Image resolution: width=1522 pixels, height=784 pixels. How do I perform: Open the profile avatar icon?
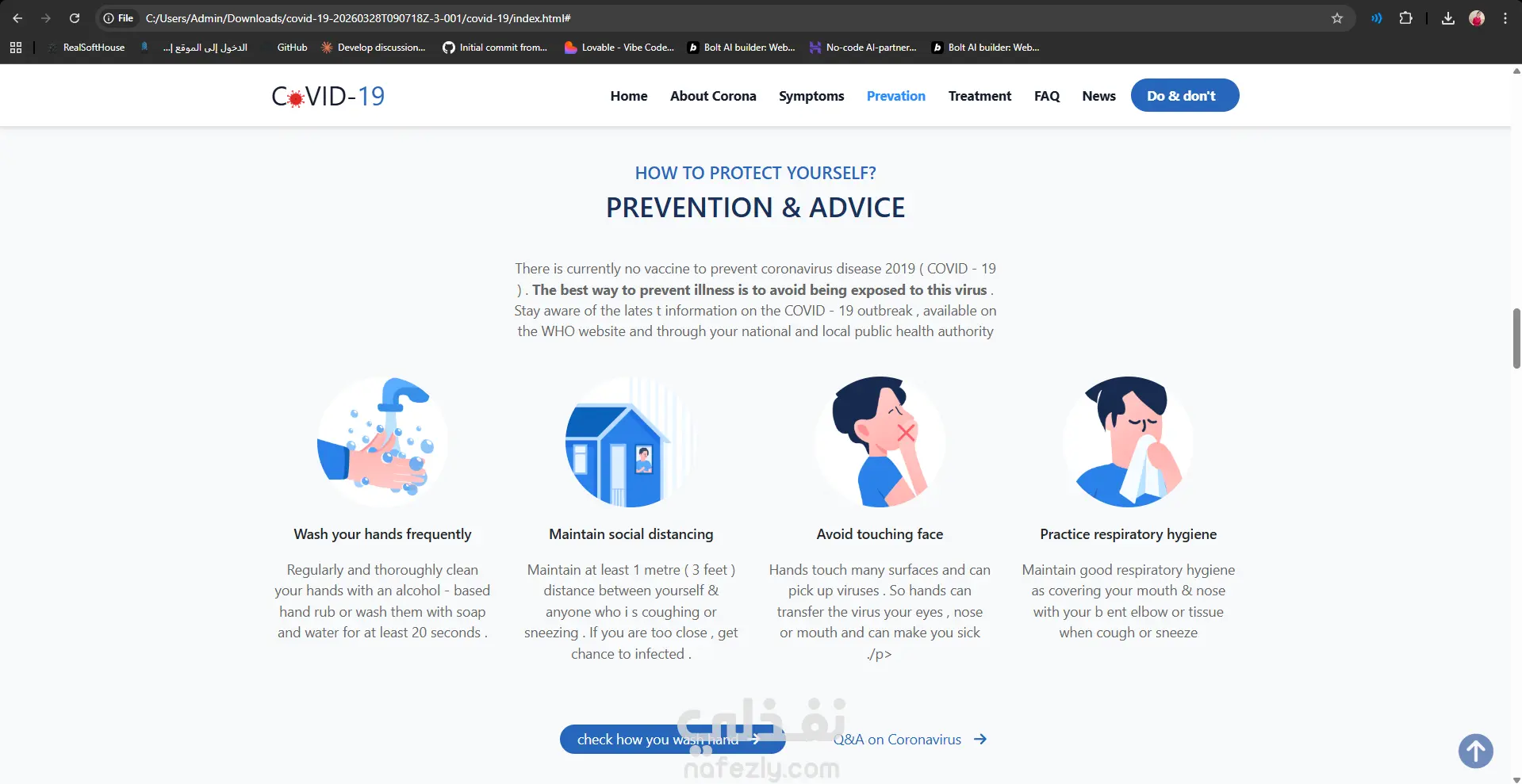[x=1477, y=18]
